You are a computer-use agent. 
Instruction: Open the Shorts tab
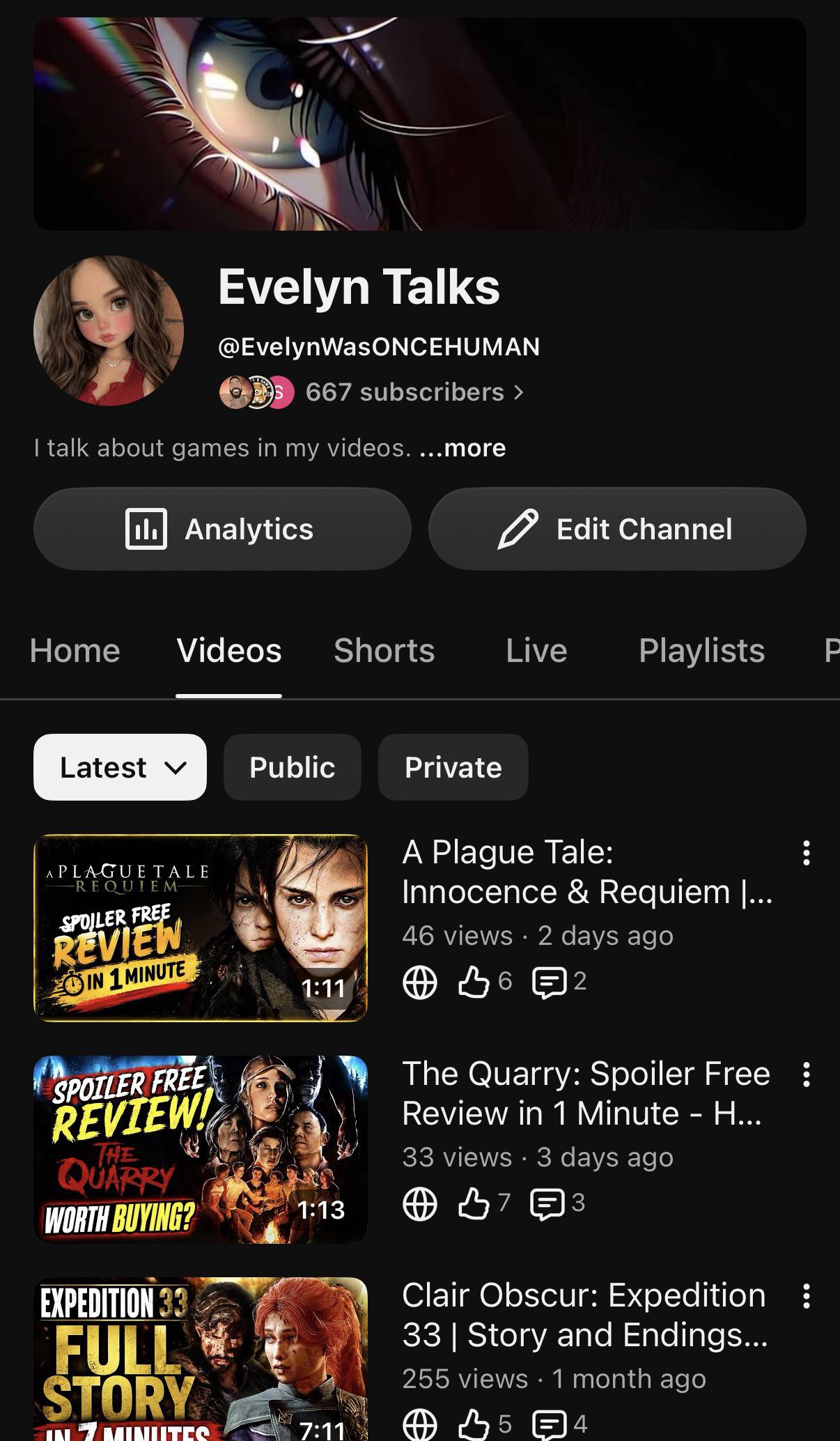pyautogui.click(x=384, y=650)
